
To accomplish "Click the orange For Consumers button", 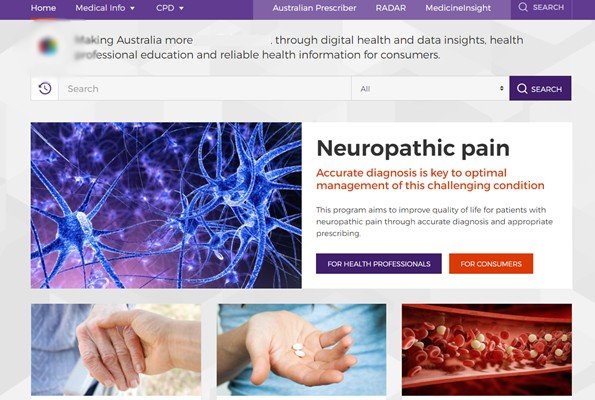I will click(x=491, y=264).
